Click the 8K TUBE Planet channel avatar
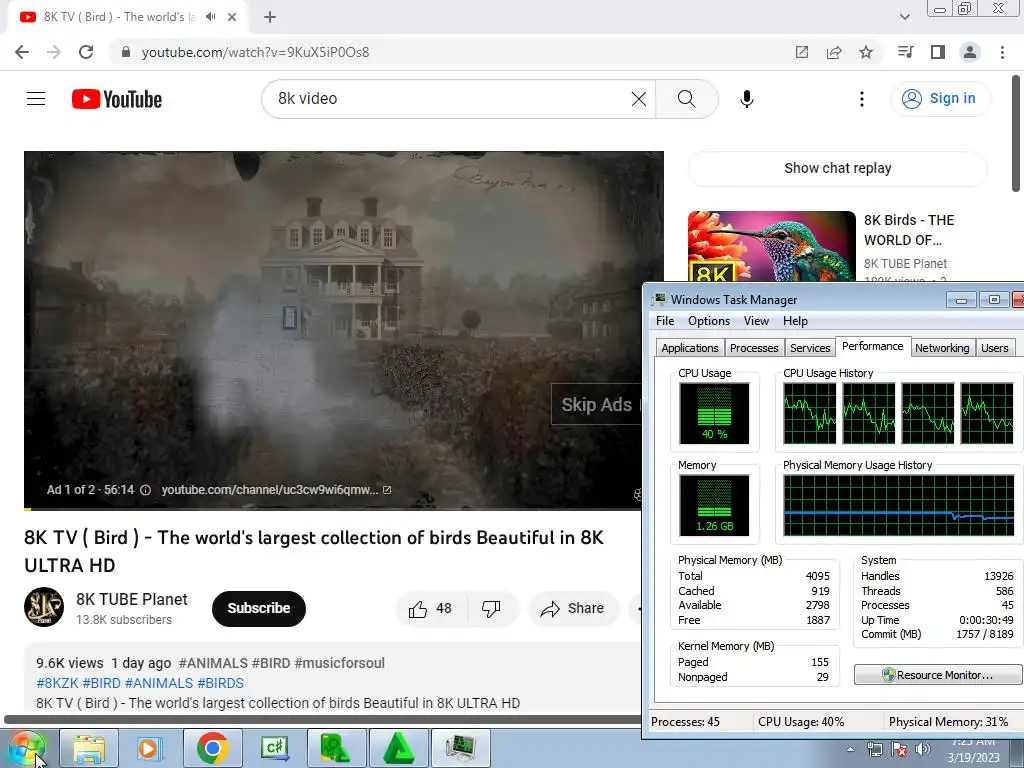1024x768 pixels. pos(44,607)
